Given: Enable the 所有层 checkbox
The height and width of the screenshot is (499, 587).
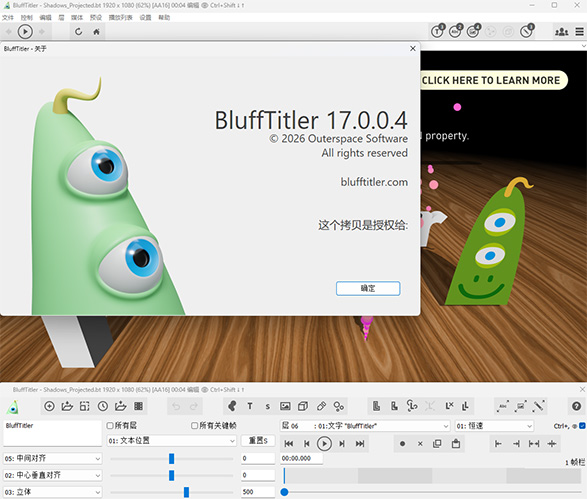Looking at the screenshot, I should point(110,426).
